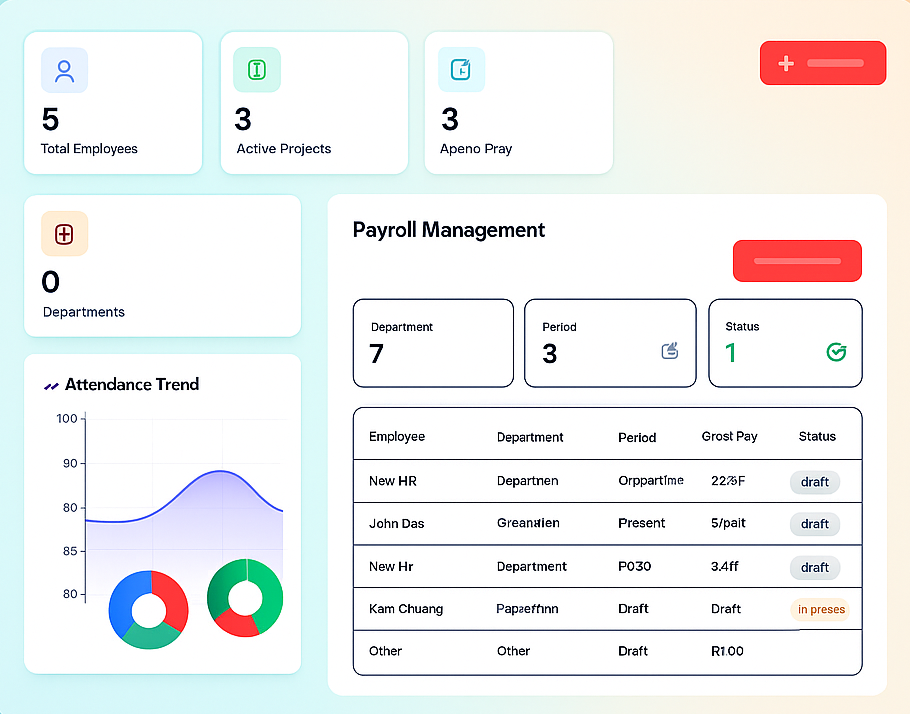The width and height of the screenshot is (910, 714).
Task: Click the plus icon on top red button
Action: coord(786,64)
